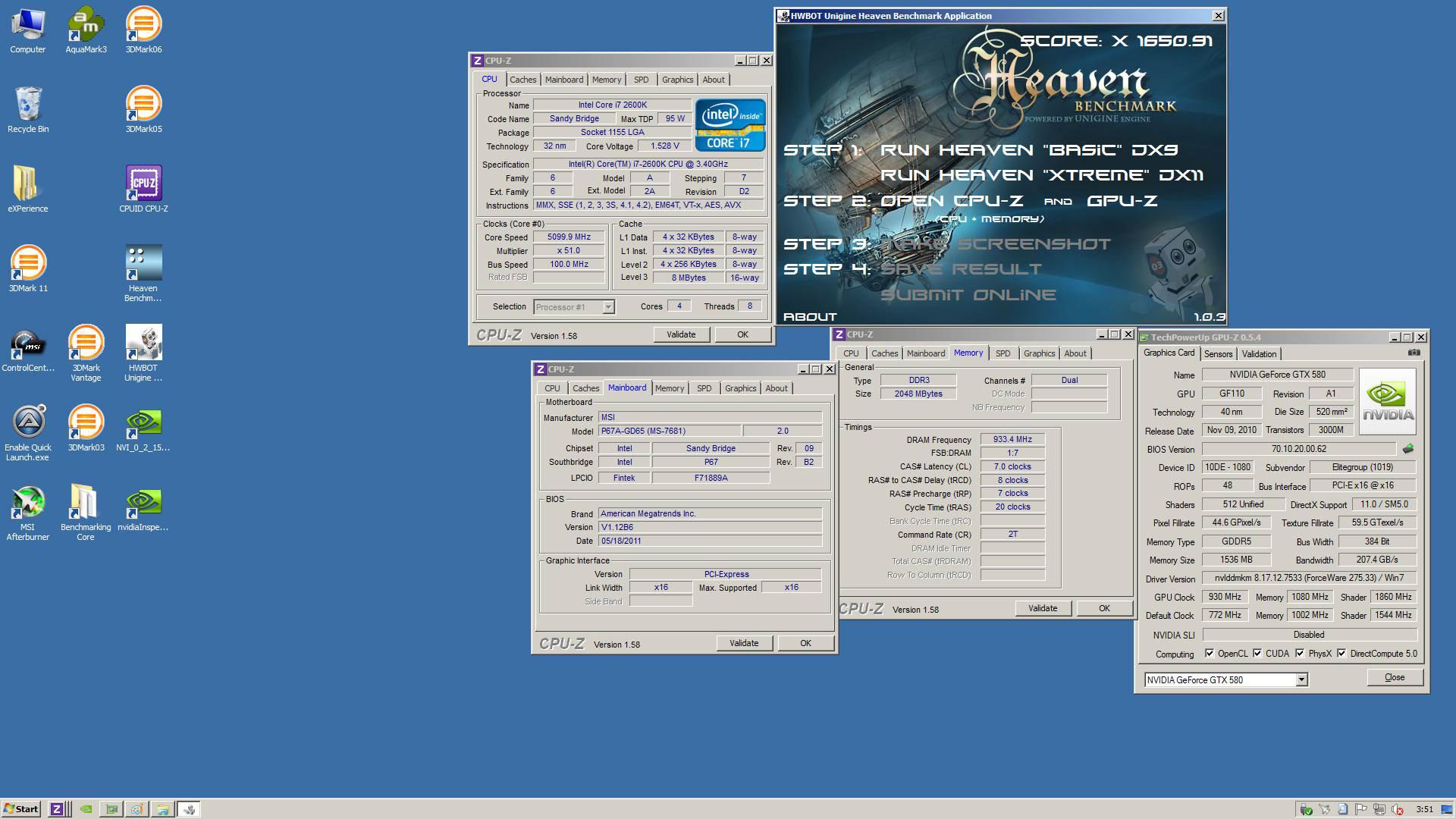Open About tab in Memory CPU-Z window

tap(1075, 353)
